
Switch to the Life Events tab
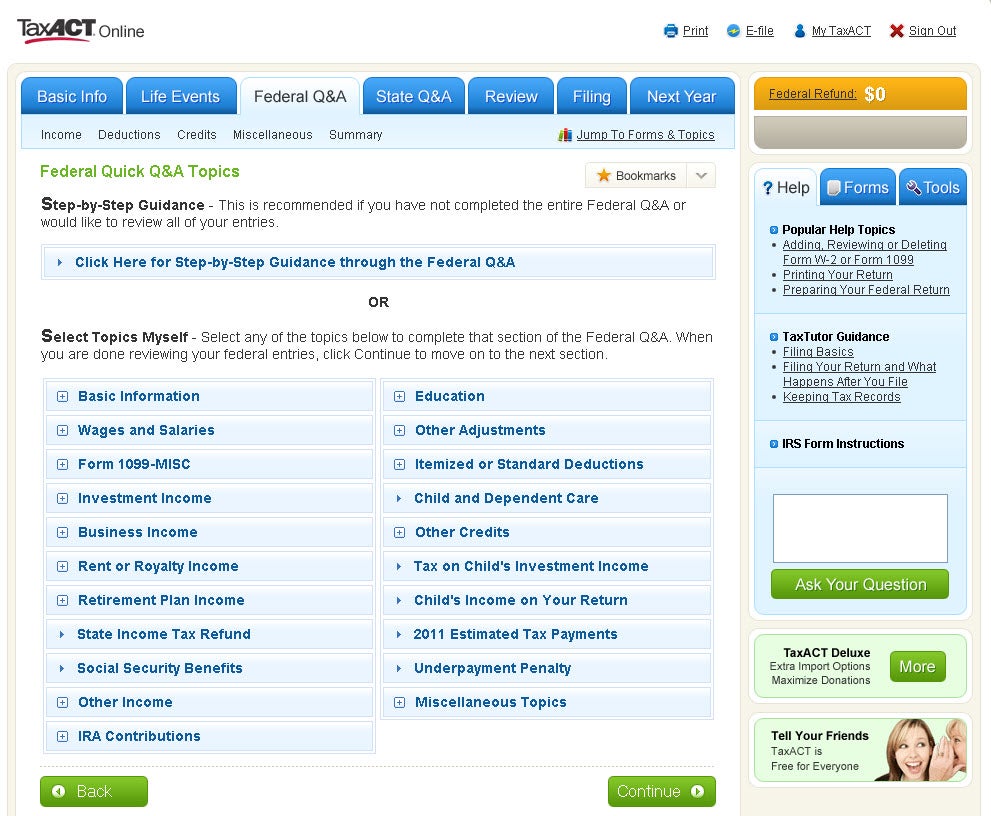coord(181,96)
